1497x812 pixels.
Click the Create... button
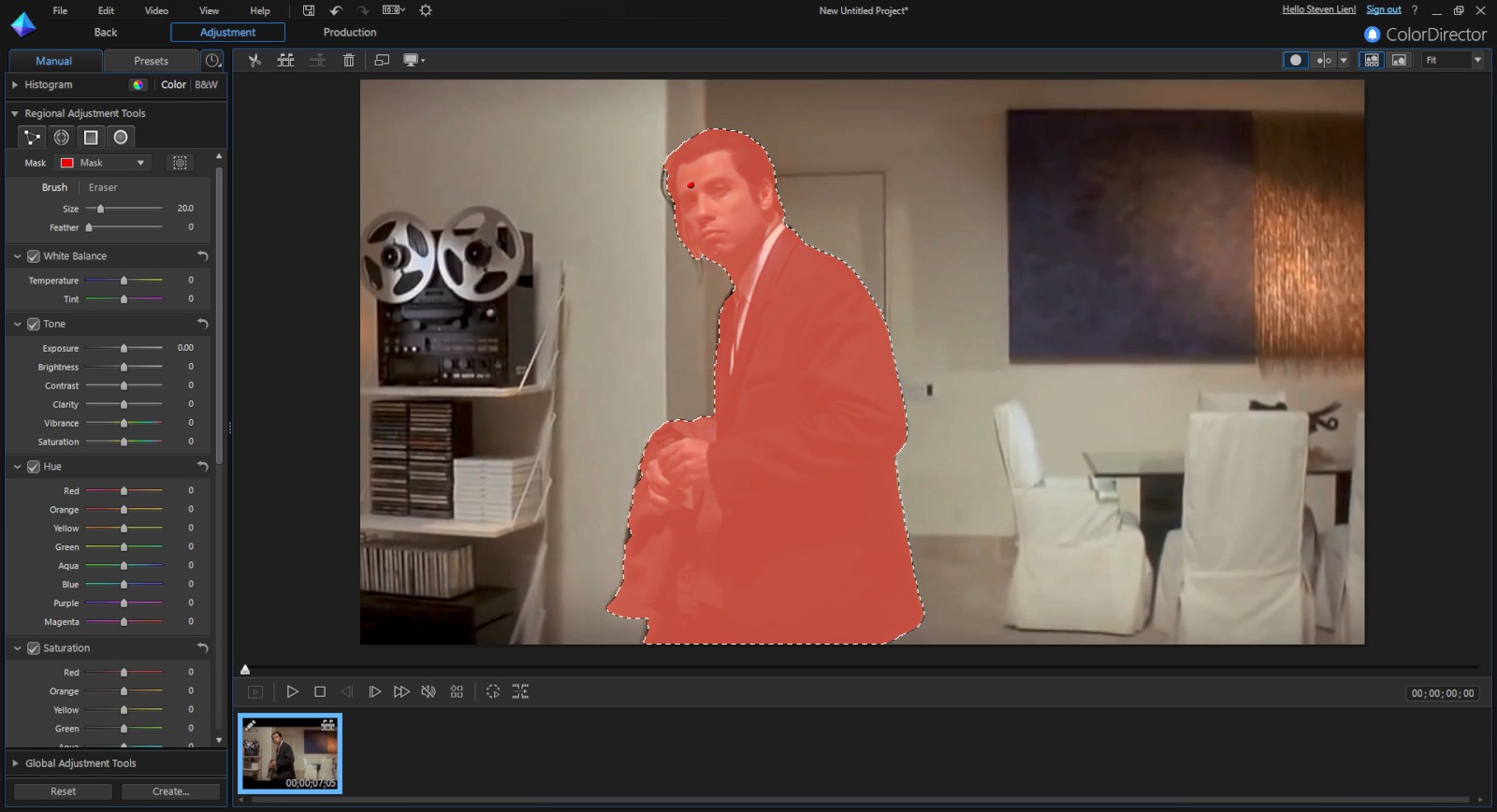tap(170, 791)
